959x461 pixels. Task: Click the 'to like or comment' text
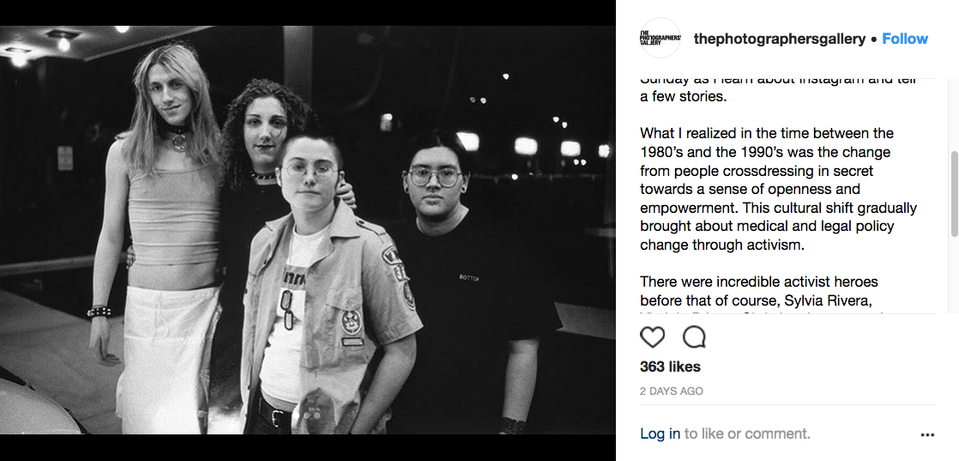tap(747, 433)
